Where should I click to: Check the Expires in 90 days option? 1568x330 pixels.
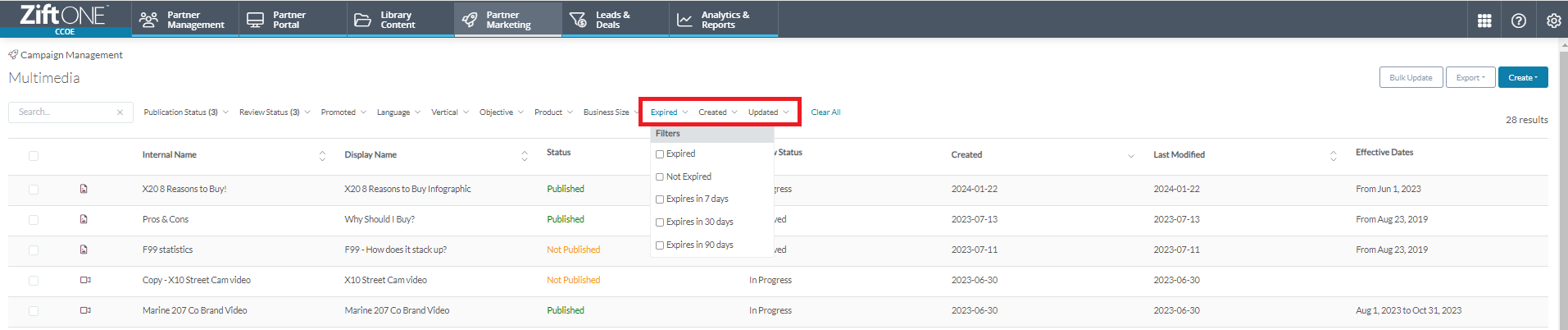[x=660, y=245]
